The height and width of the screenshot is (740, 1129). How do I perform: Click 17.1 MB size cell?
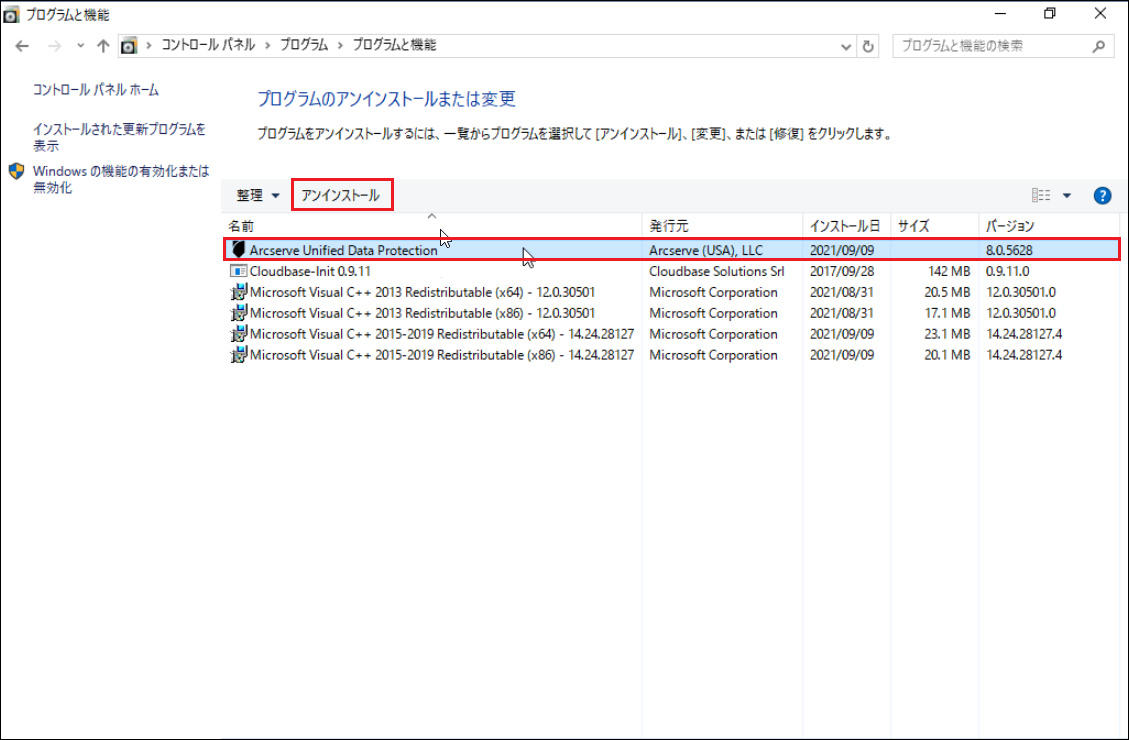point(947,313)
